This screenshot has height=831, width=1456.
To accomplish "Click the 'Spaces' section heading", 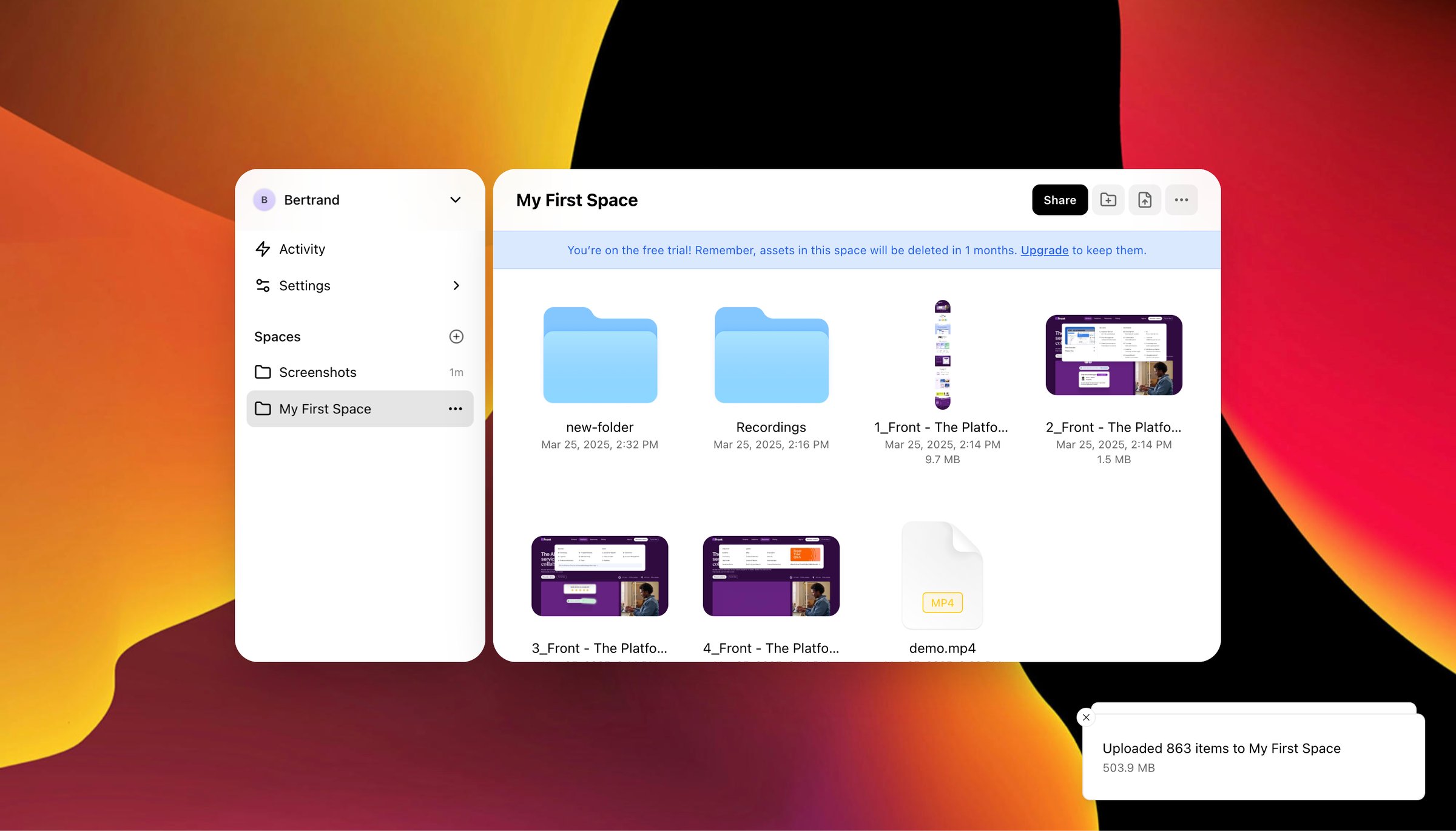I will tap(277, 336).
